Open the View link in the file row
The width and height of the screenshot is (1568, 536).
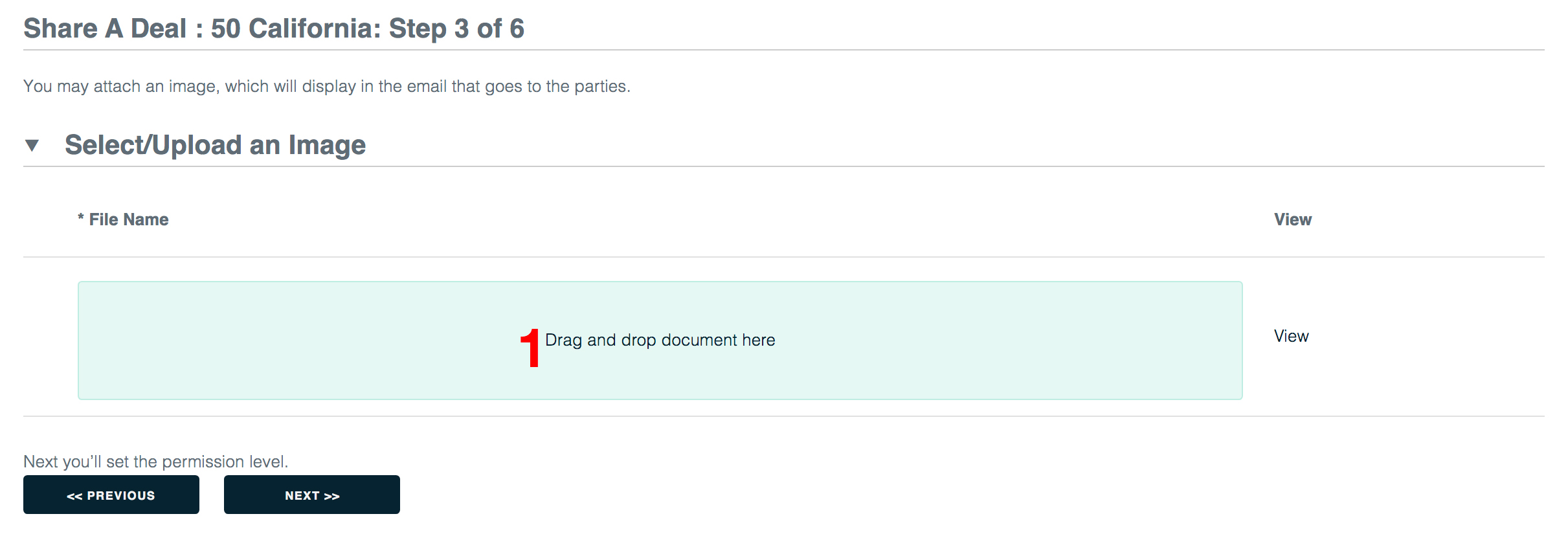pyautogui.click(x=1292, y=336)
